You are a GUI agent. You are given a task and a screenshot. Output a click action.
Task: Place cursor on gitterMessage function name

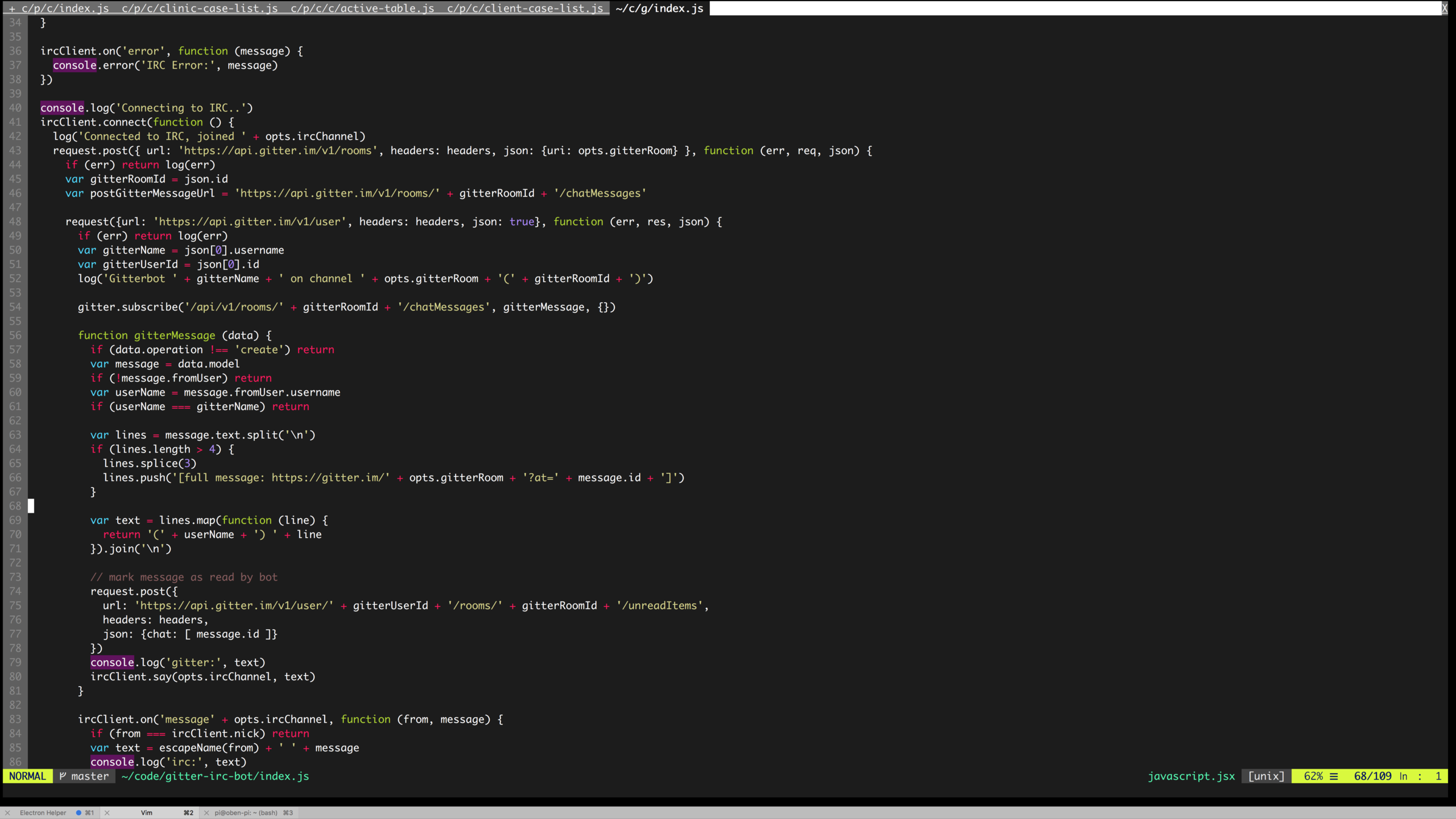pos(175,335)
